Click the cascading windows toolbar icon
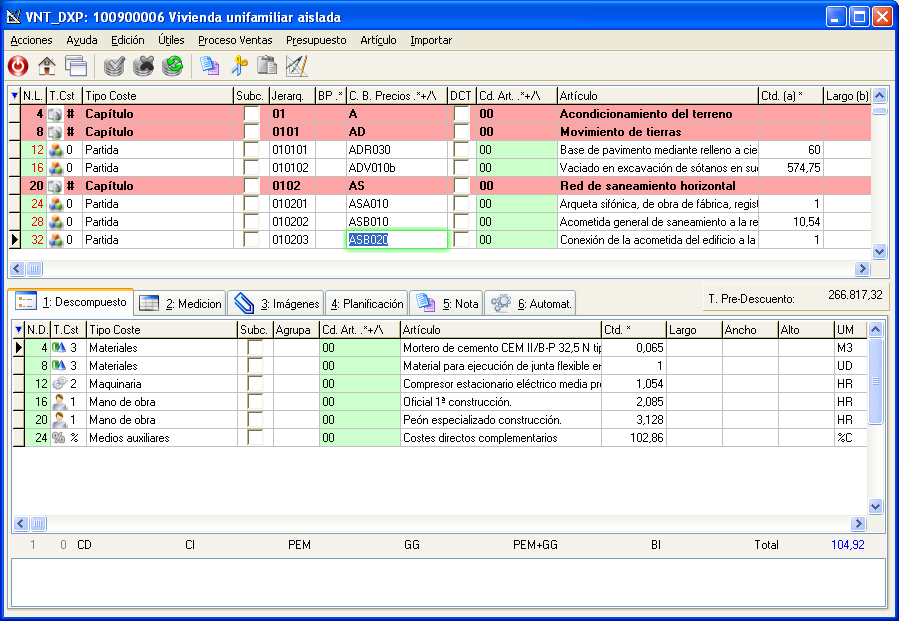Screen dimensions: 899x621 pyautogui.click(x=75, y=66)
